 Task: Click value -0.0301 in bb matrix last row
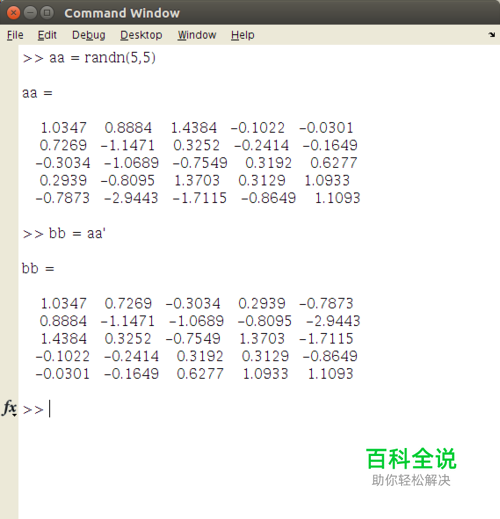pos(63,374)
